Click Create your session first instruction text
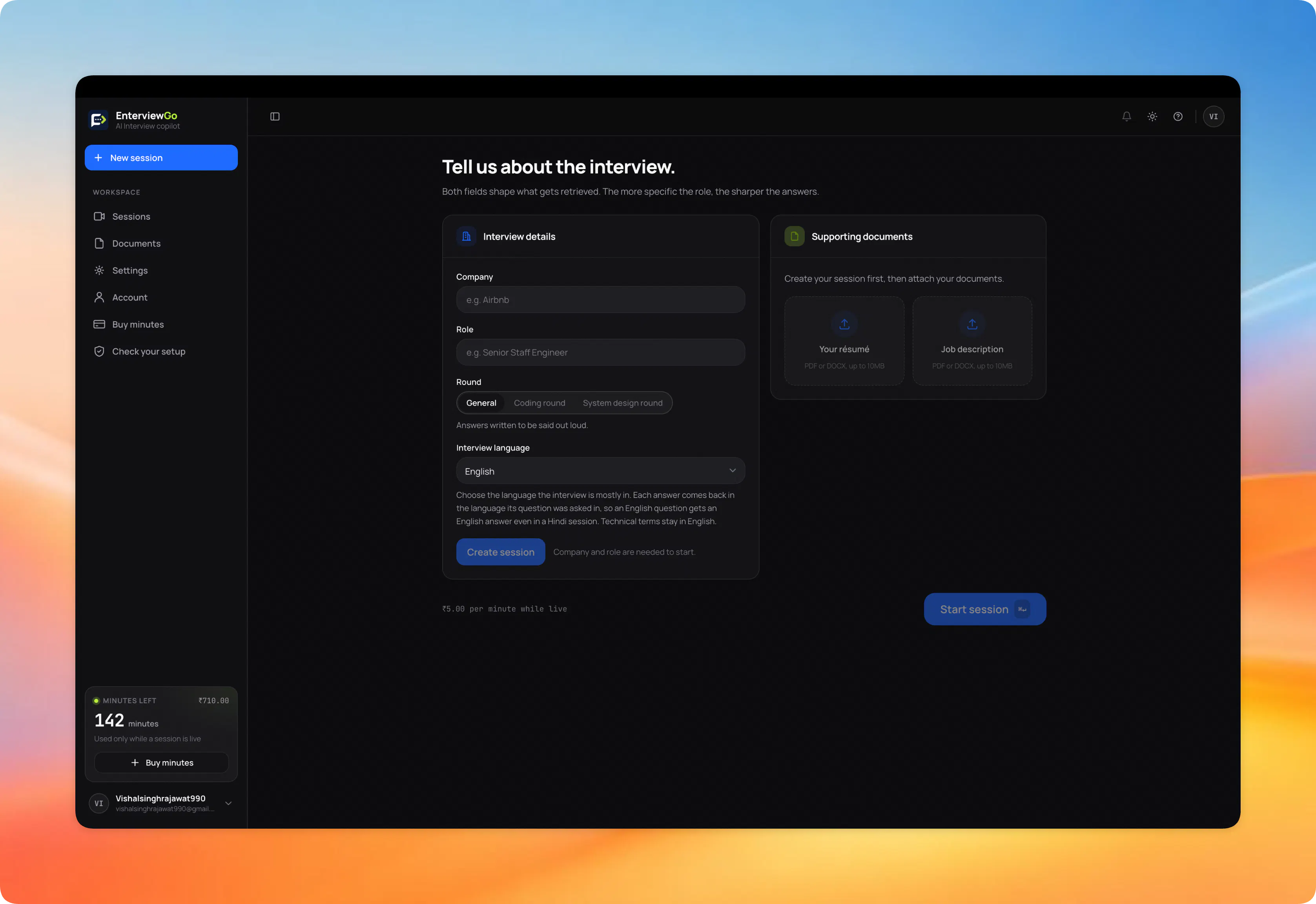 (893, 279)
